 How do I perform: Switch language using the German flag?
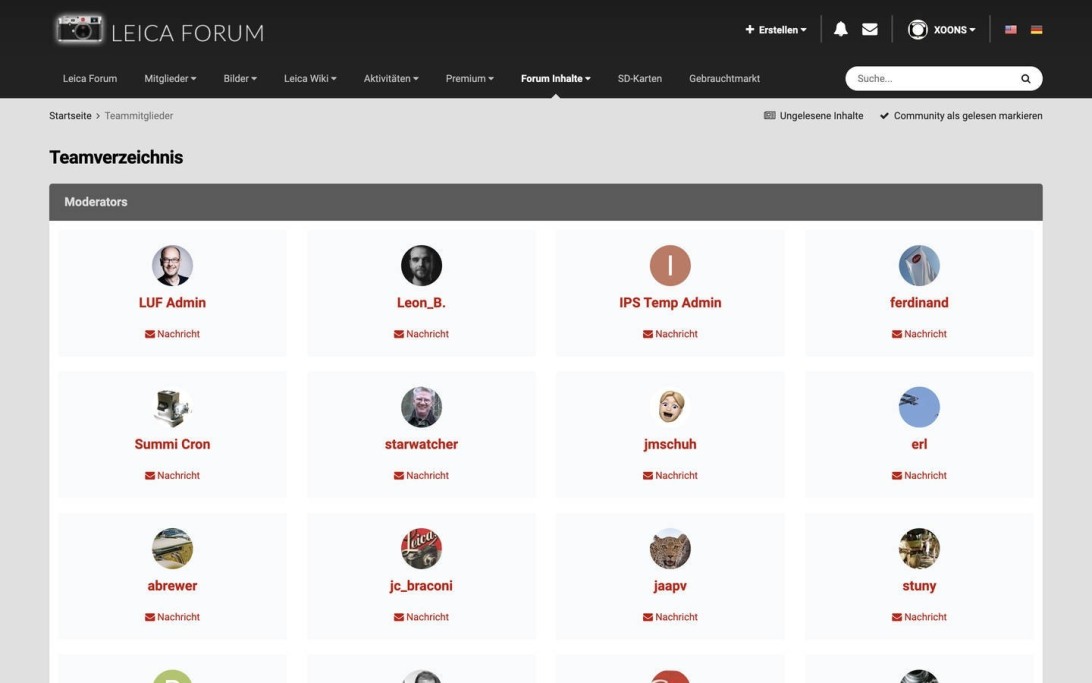pyautogui.click(x=1036, y=30)
